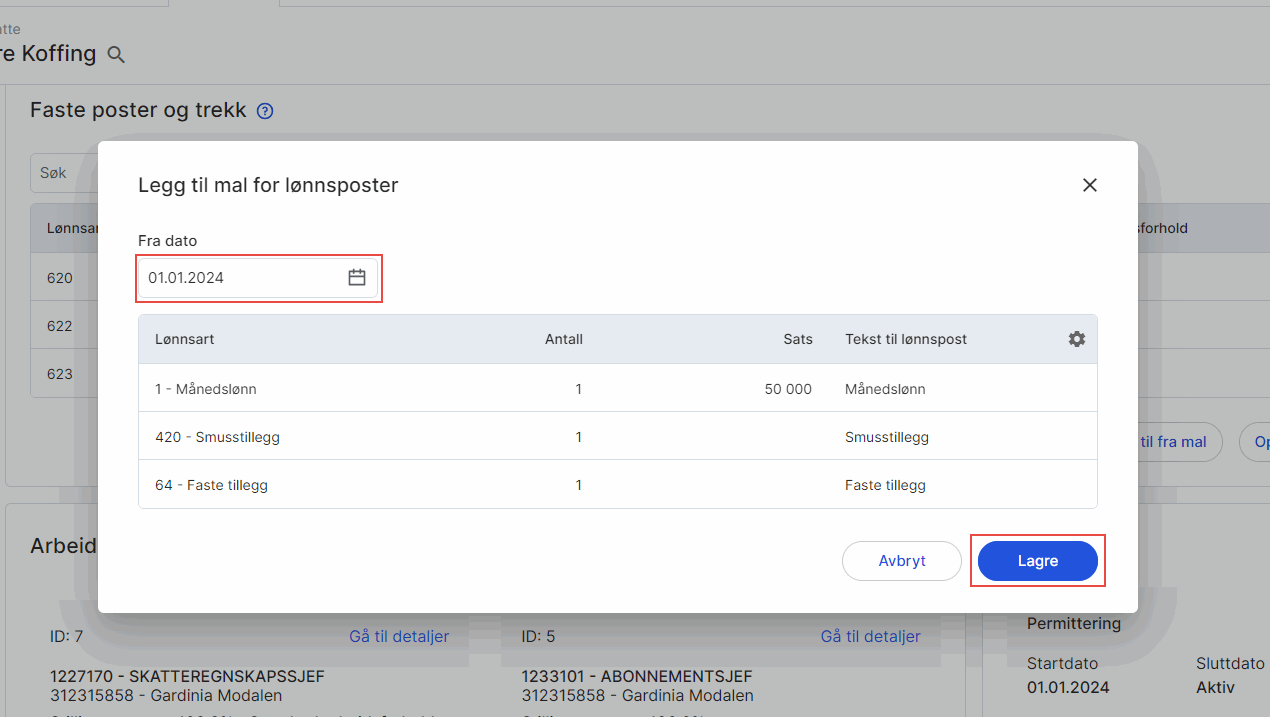The image size is (1270, 717).
Task: Click the Fra dato date field
Action: pyautogui.click(x=240, y=278)
